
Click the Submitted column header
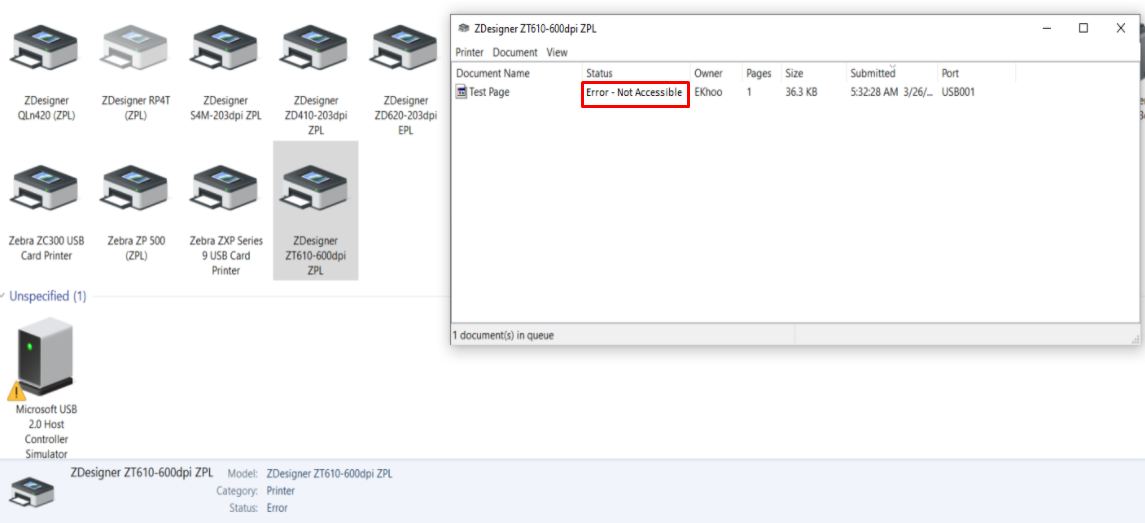873,73
